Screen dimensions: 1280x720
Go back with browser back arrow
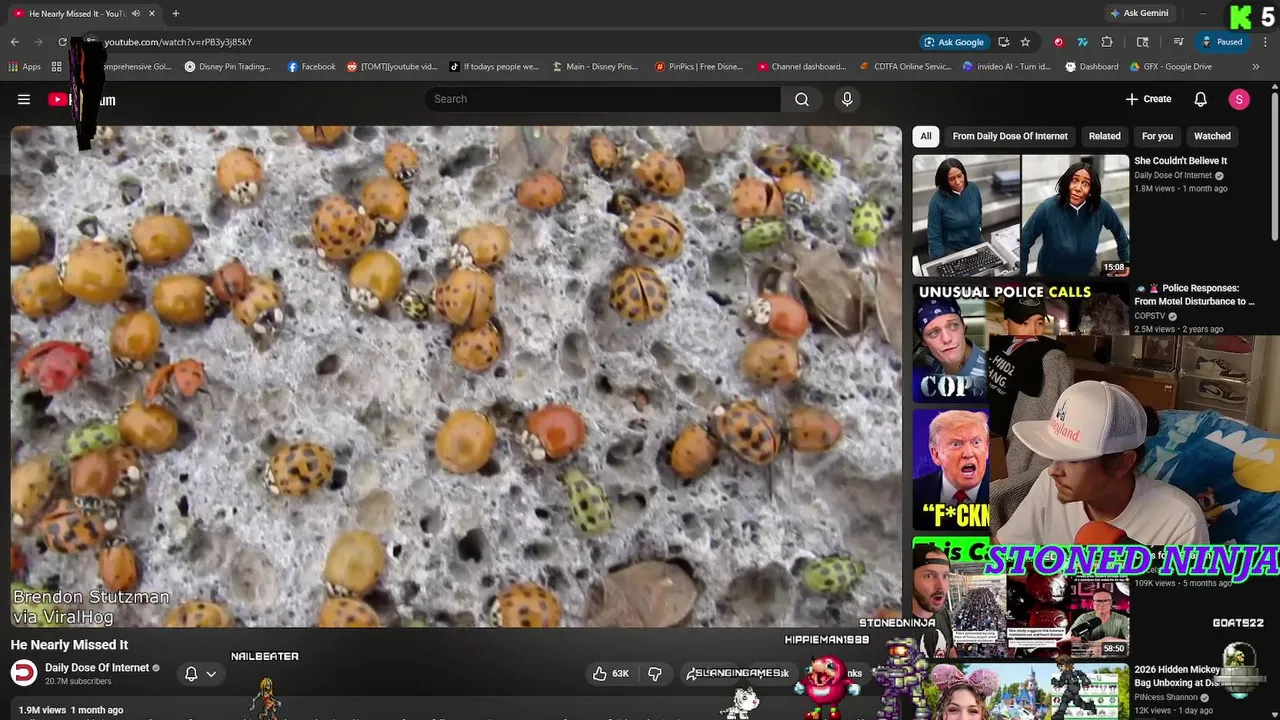pos(15,42)
